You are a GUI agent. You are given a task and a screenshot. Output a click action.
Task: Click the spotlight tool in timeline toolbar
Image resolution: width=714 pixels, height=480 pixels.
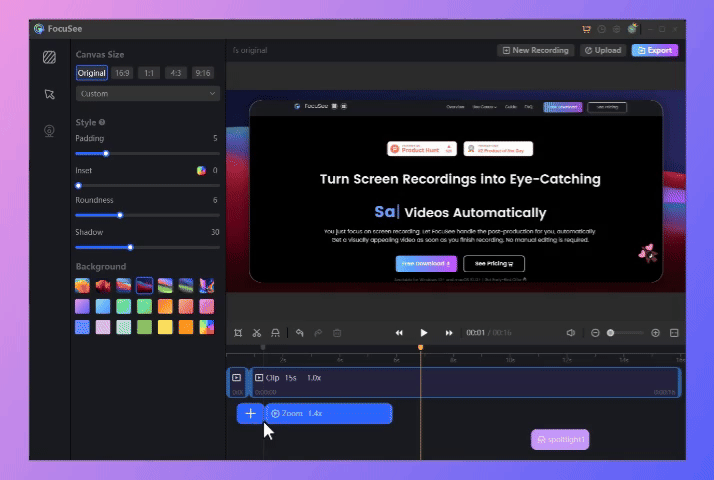(x=275, y=333)
